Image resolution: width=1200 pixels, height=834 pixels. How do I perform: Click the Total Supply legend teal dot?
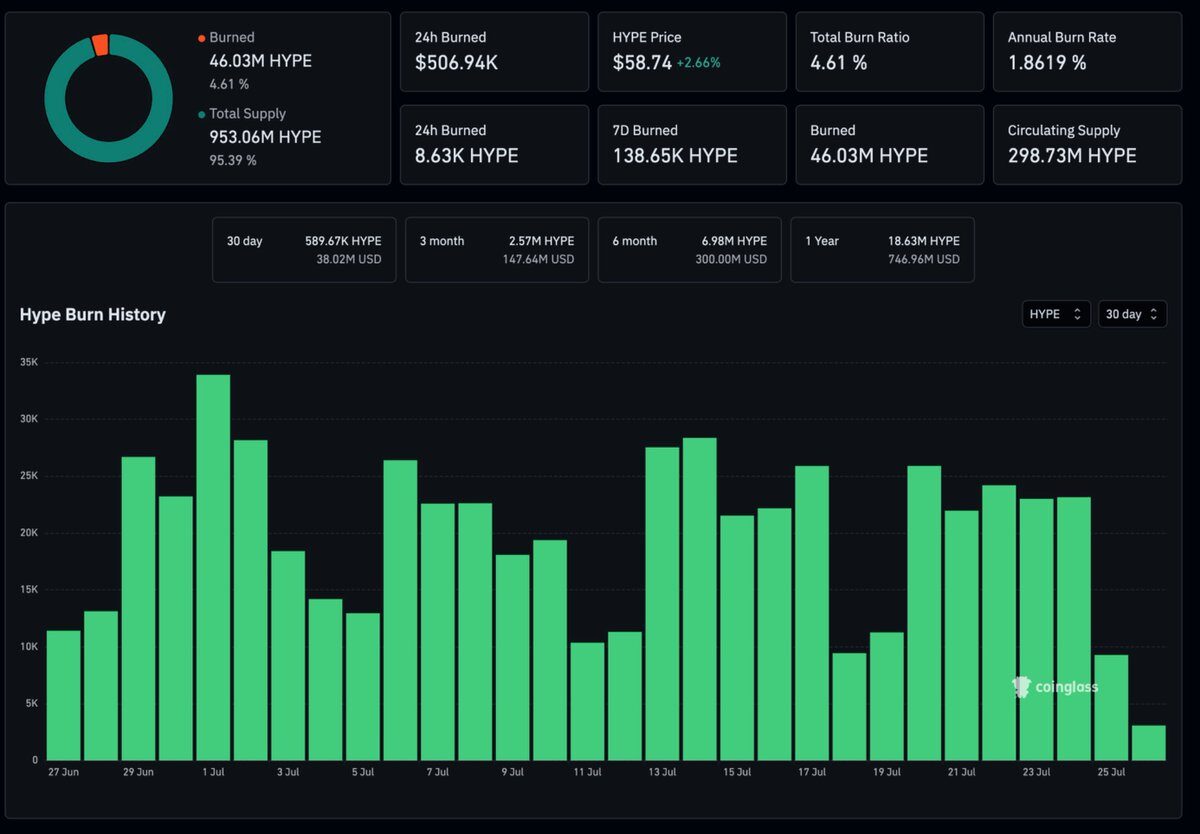click(202, 115)
